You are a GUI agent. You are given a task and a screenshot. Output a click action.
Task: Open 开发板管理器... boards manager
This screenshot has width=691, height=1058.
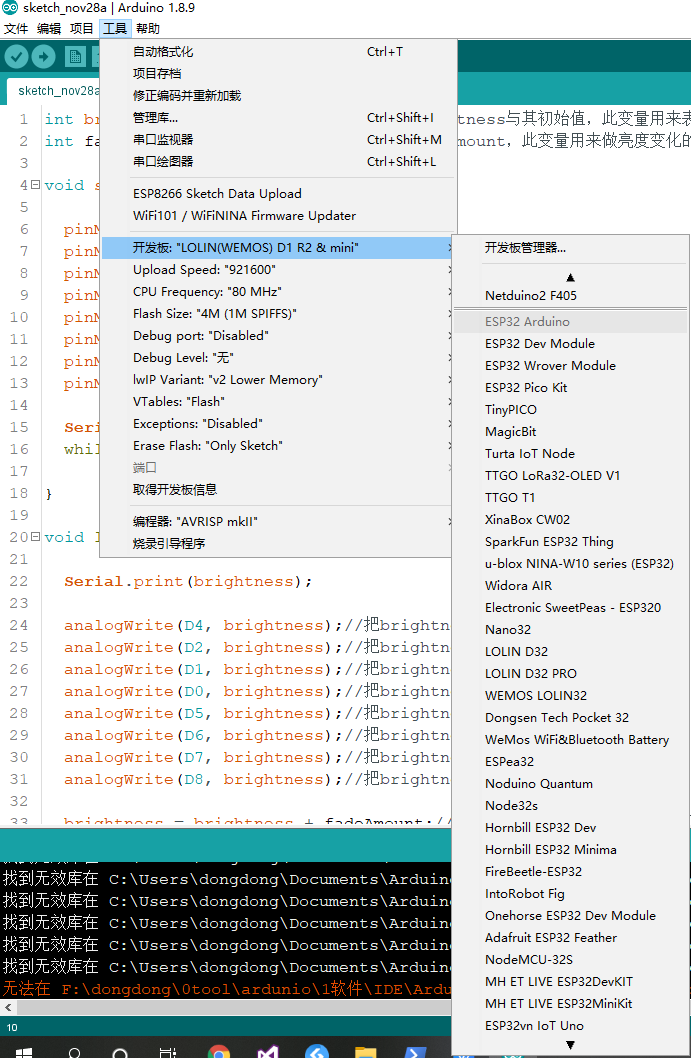(571, 248)
